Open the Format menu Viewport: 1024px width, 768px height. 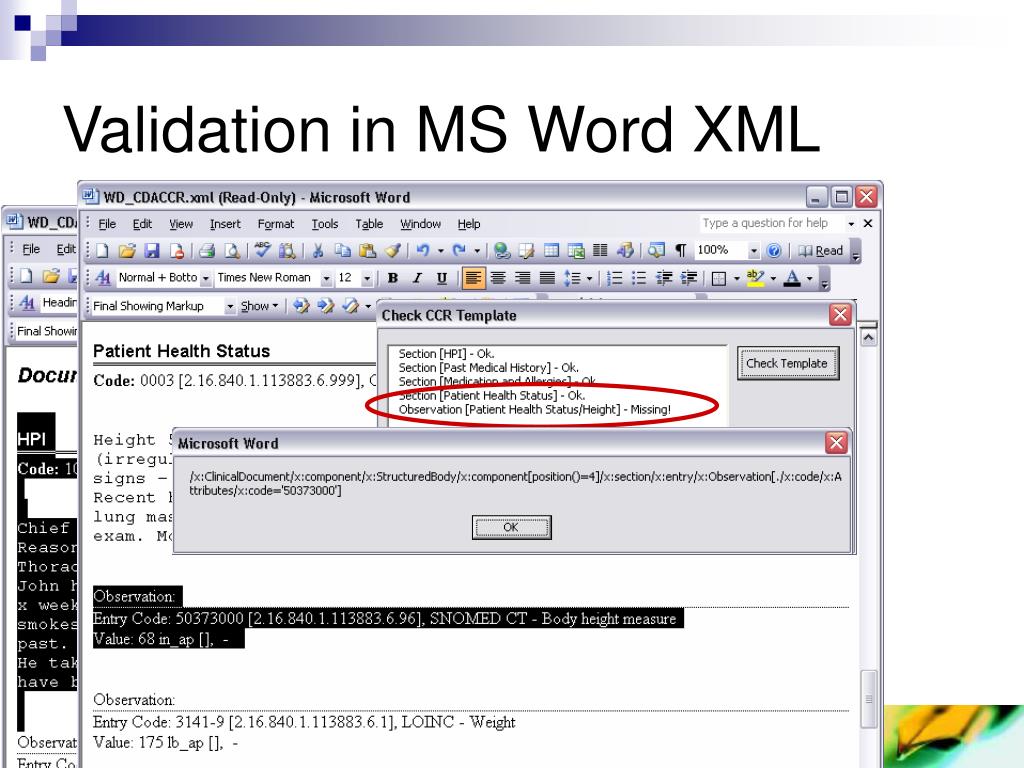[x=276, y=224]
